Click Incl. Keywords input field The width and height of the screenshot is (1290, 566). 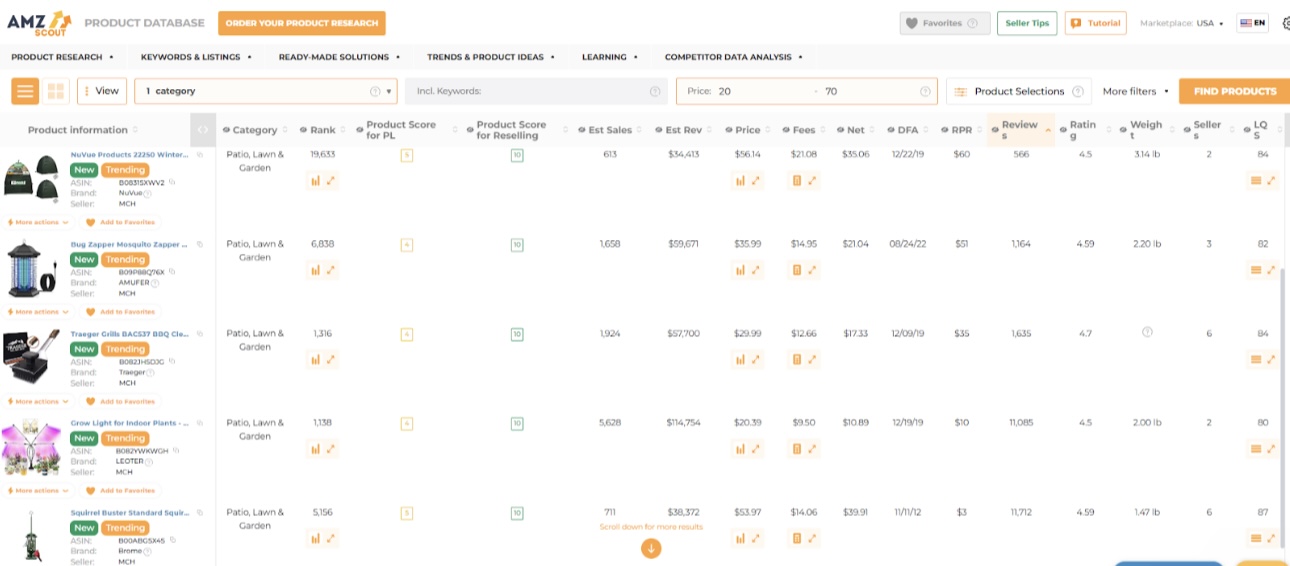click(x=537, y=91)
